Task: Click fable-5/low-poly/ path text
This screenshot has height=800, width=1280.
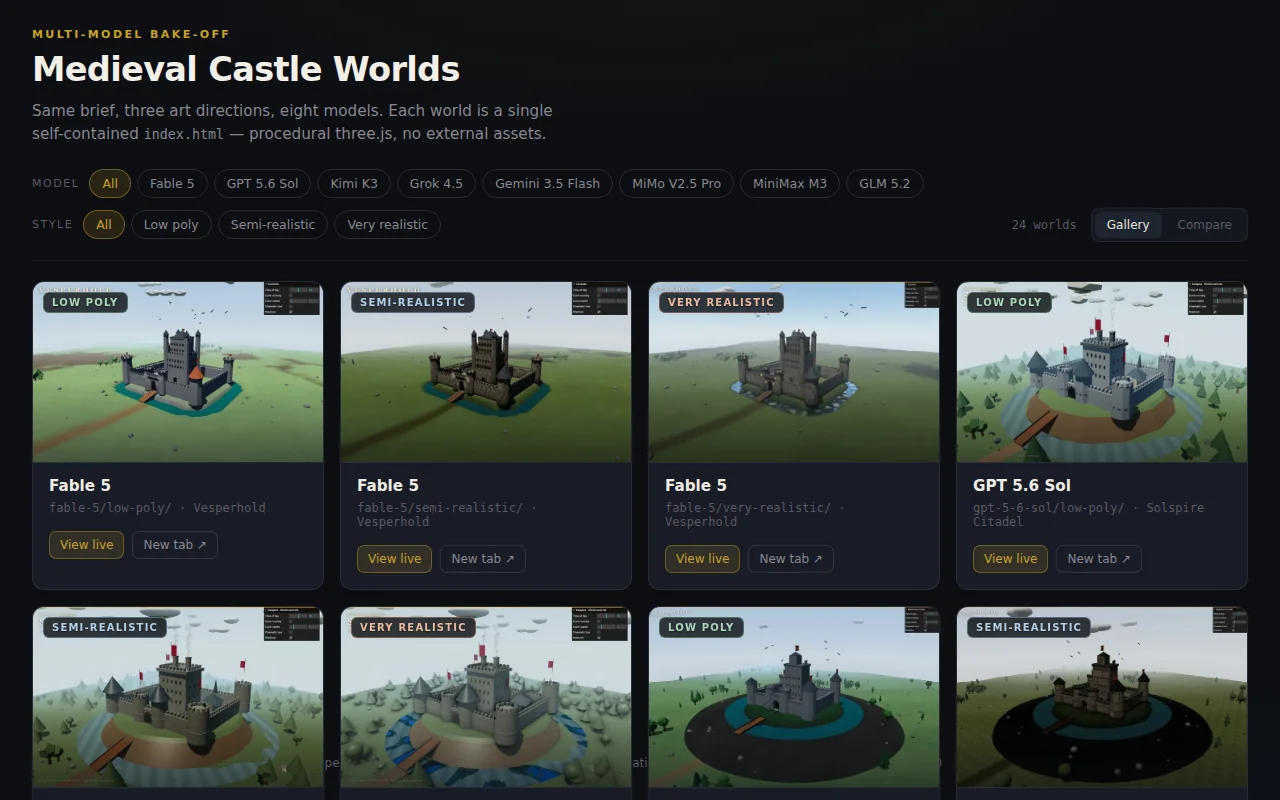Action: [x=110, y=507]
